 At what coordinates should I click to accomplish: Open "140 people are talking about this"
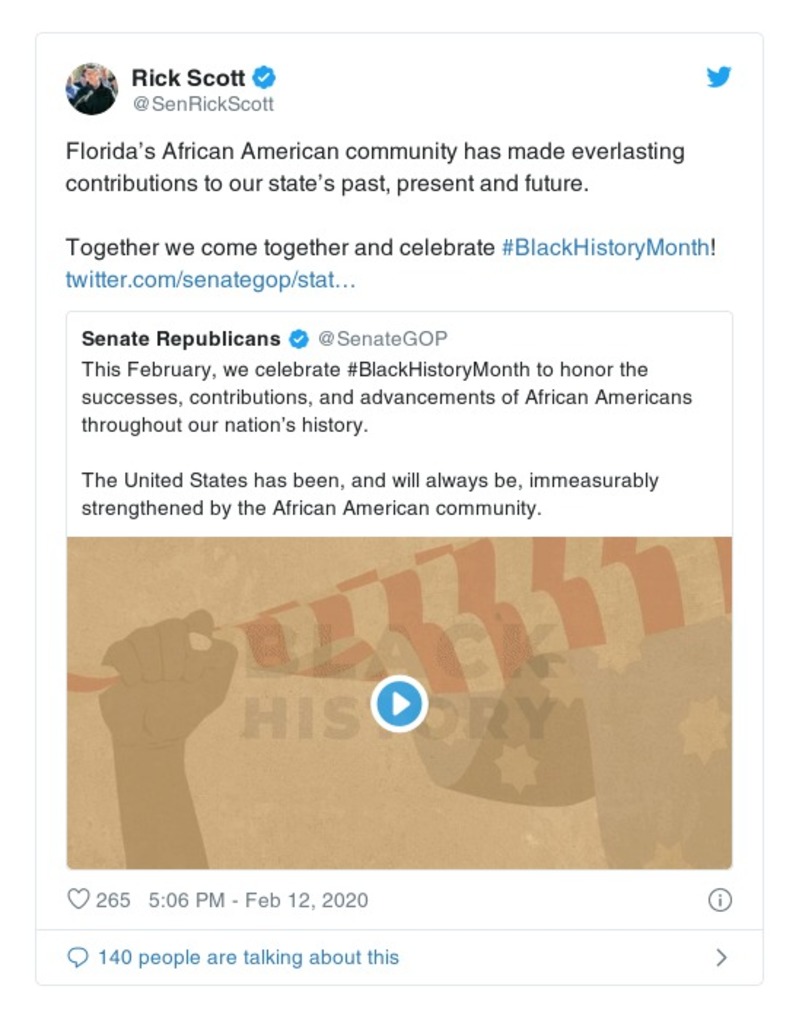click(248, 958)
